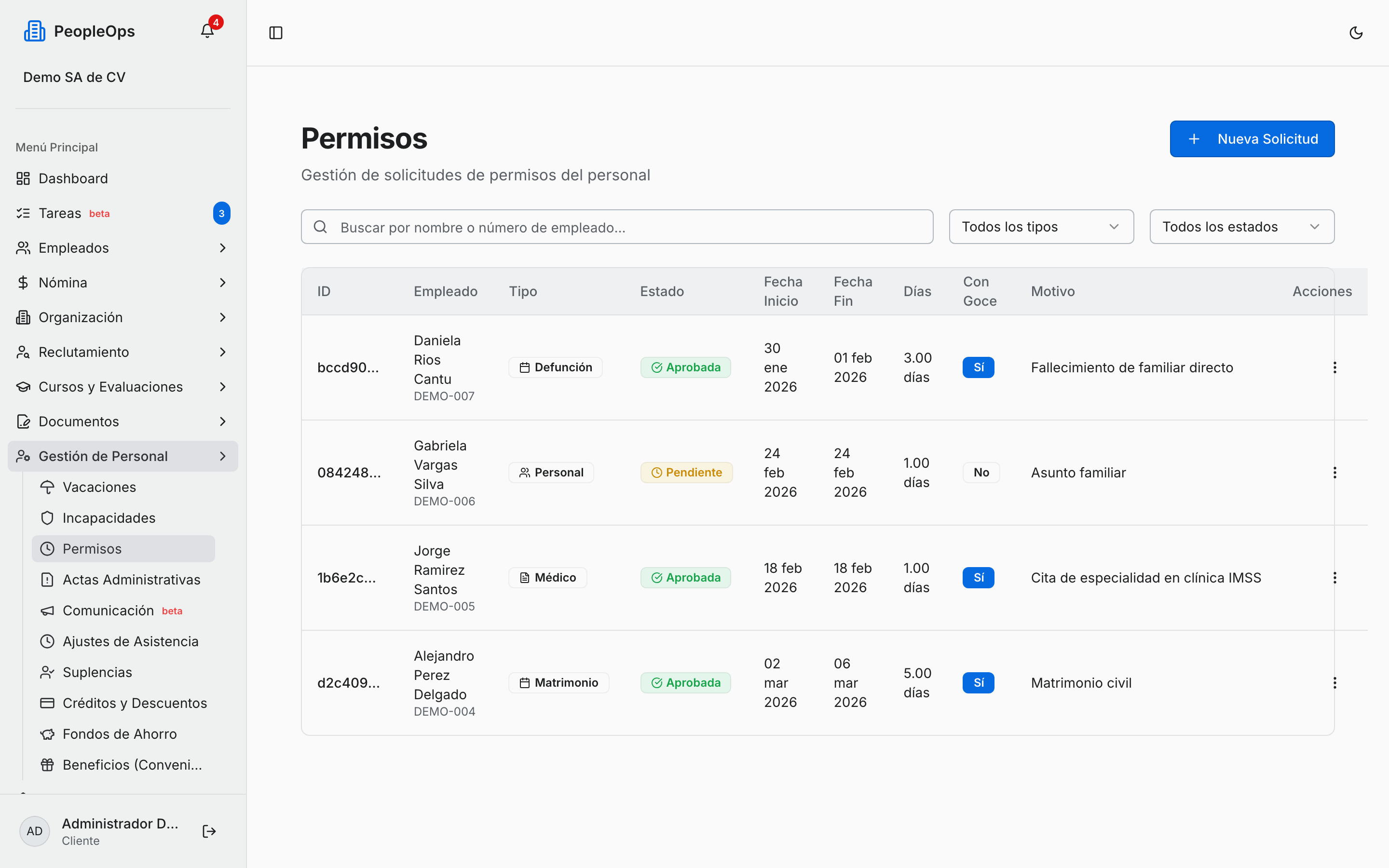Click the Incapacidades shield icon
The height and width of the screenshot is (868, 1389).
(x=47, y=518)
